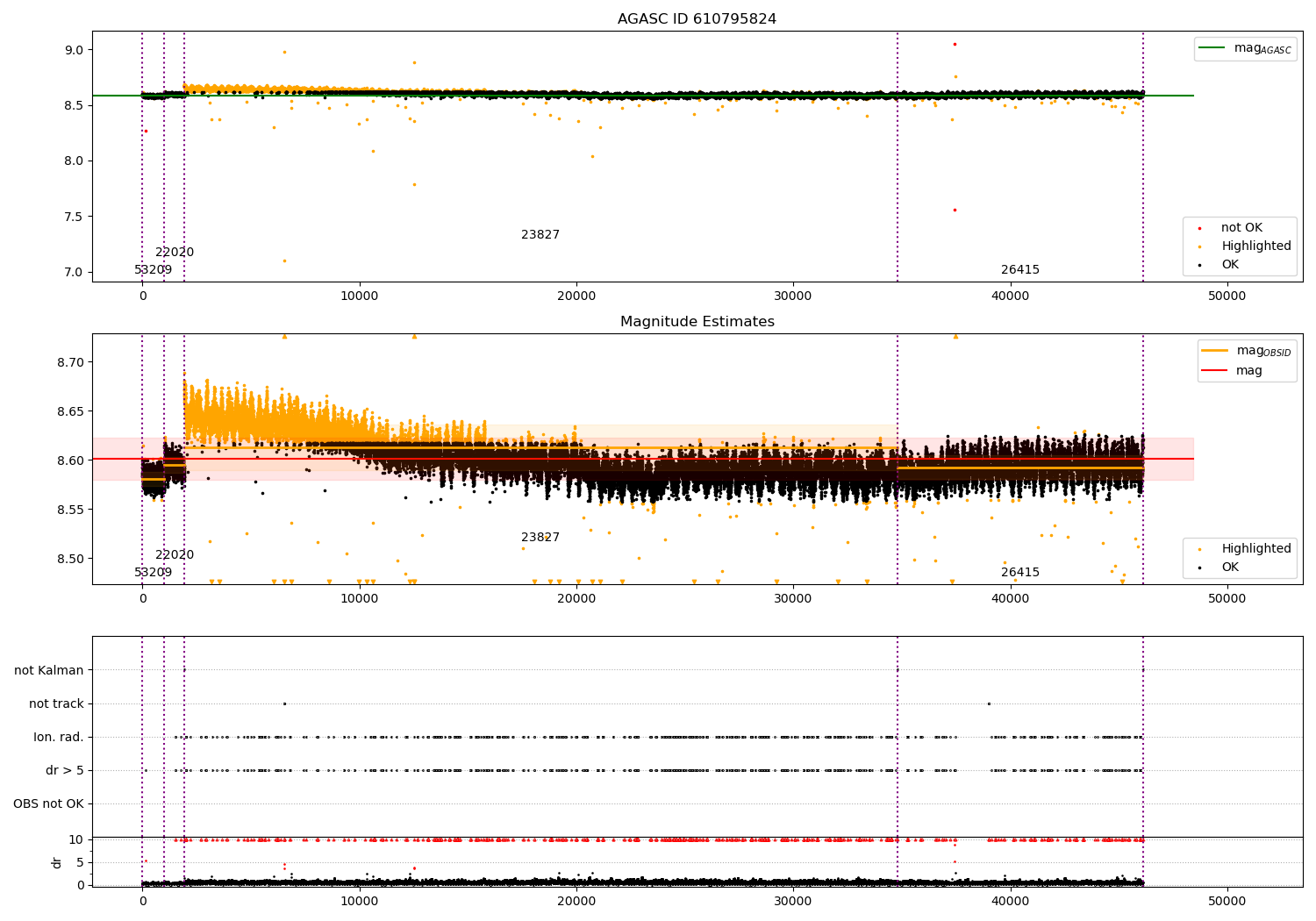Click the mag AGASC legend label
The width and height of the screenshot is (1316, 921).
tap(1262, 48)
